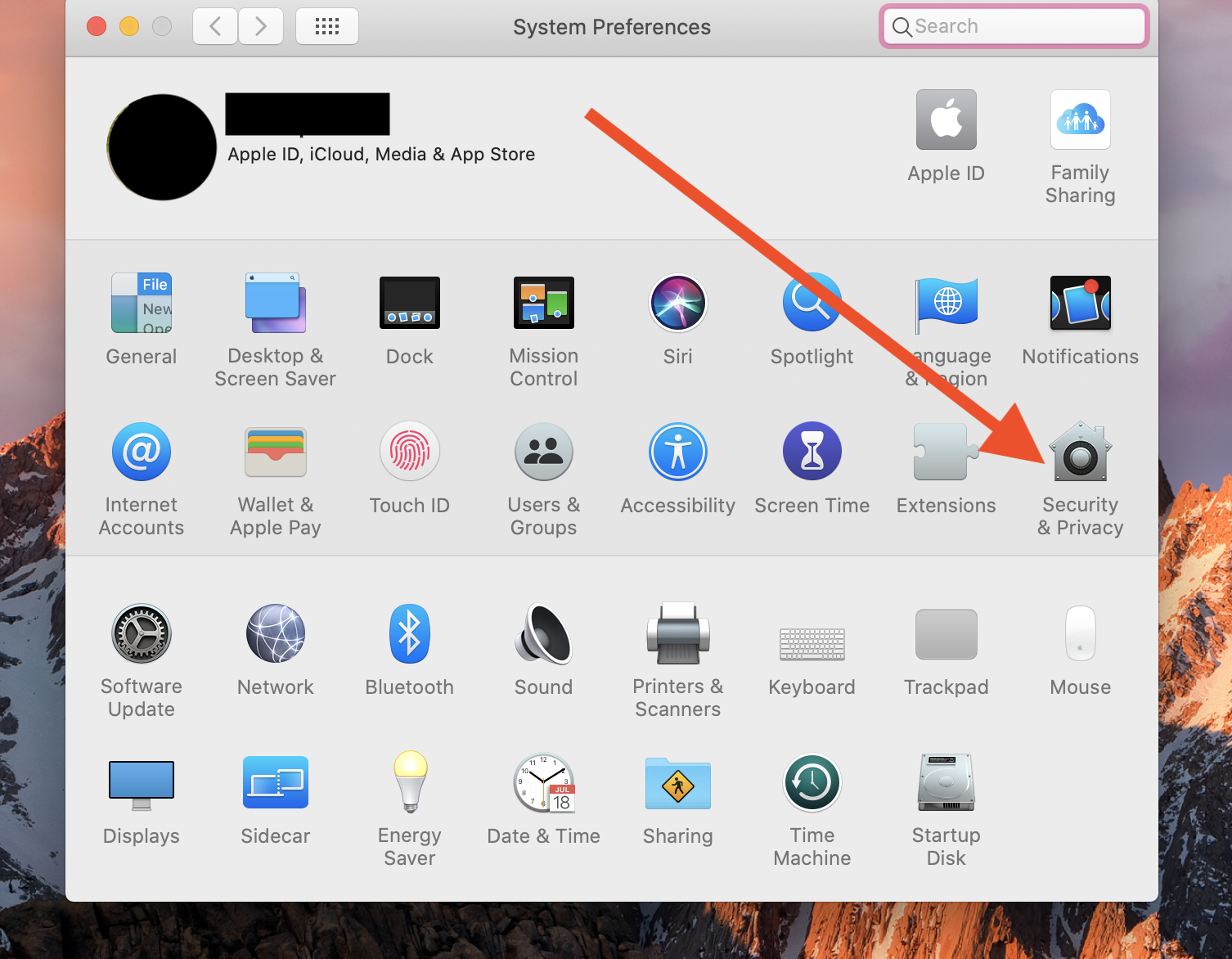Open Language & Region flag icon
Screen dimensions: 1232x959
point(946,304)
